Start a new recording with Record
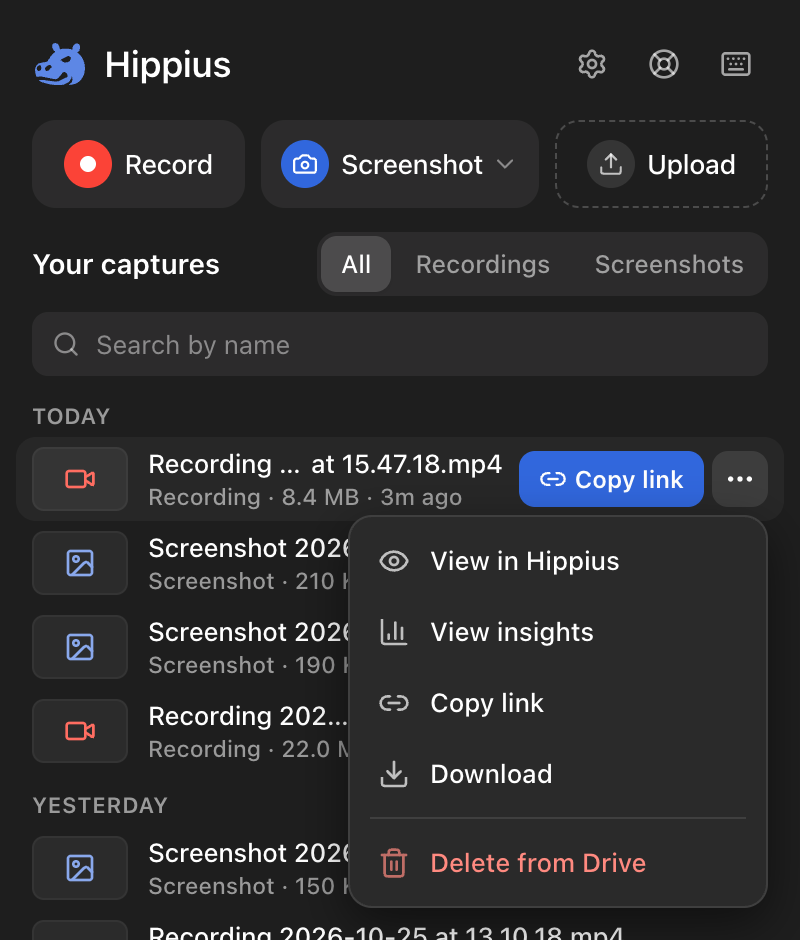800x940 pixels. 139,164
